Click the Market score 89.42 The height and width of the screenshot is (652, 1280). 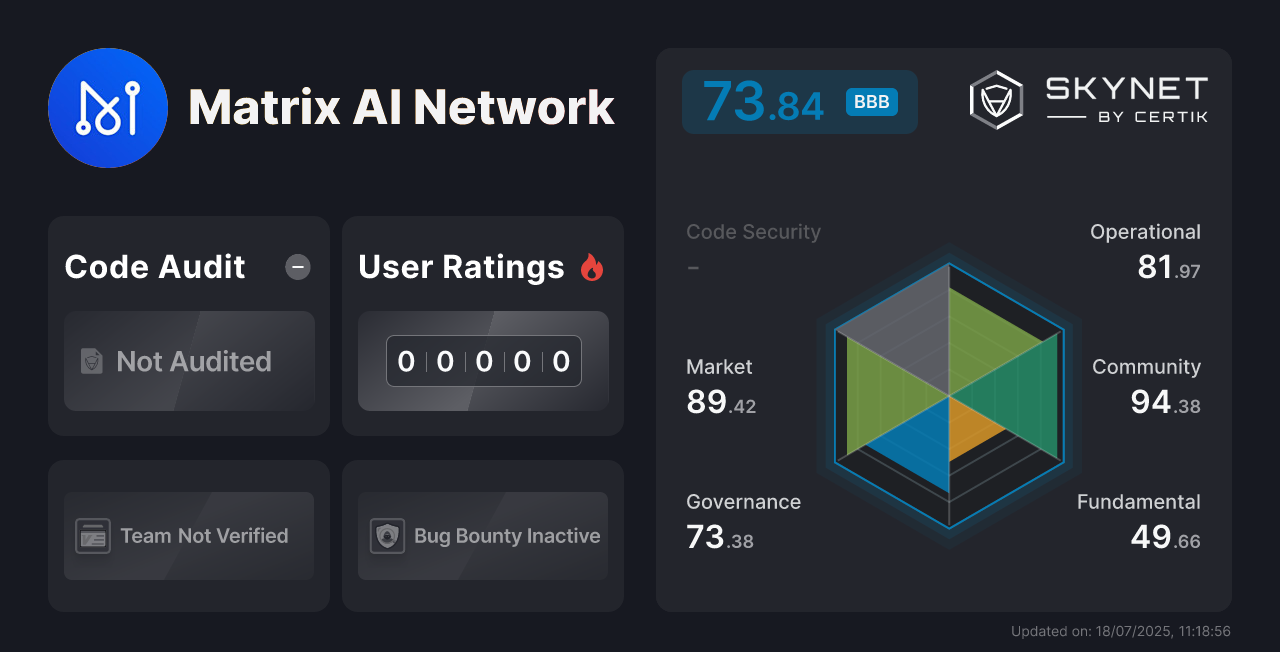[x=721, y=402]
